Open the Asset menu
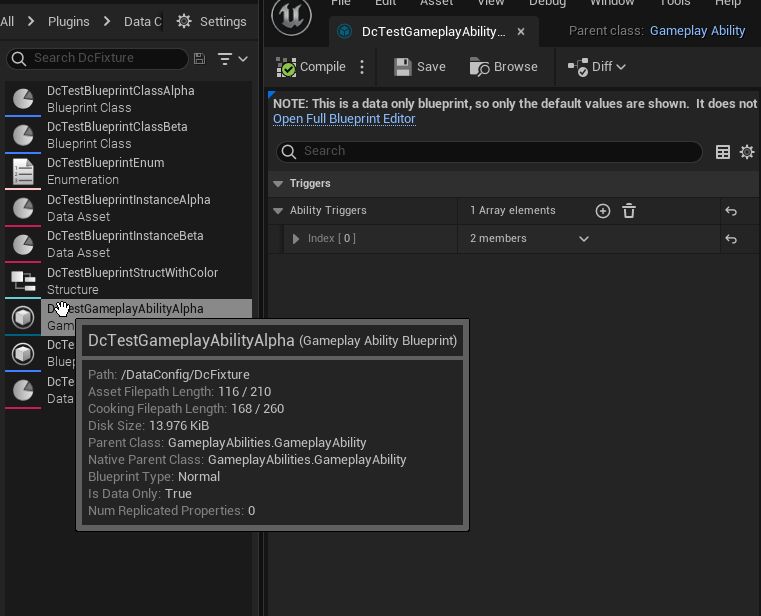Viewport: 761px width, 616px height. coord(436,3)
